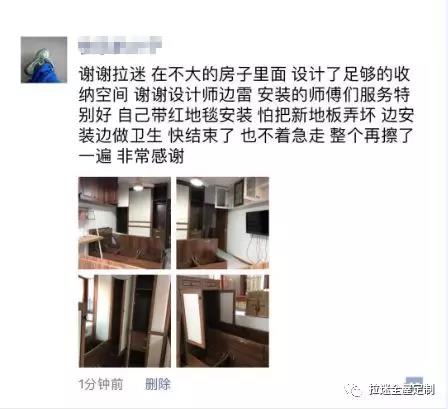The width and height of the screenshot is (448, 409).
Task: Click the 拉迷全屋定制 watermark text
Action: [402, 390]
